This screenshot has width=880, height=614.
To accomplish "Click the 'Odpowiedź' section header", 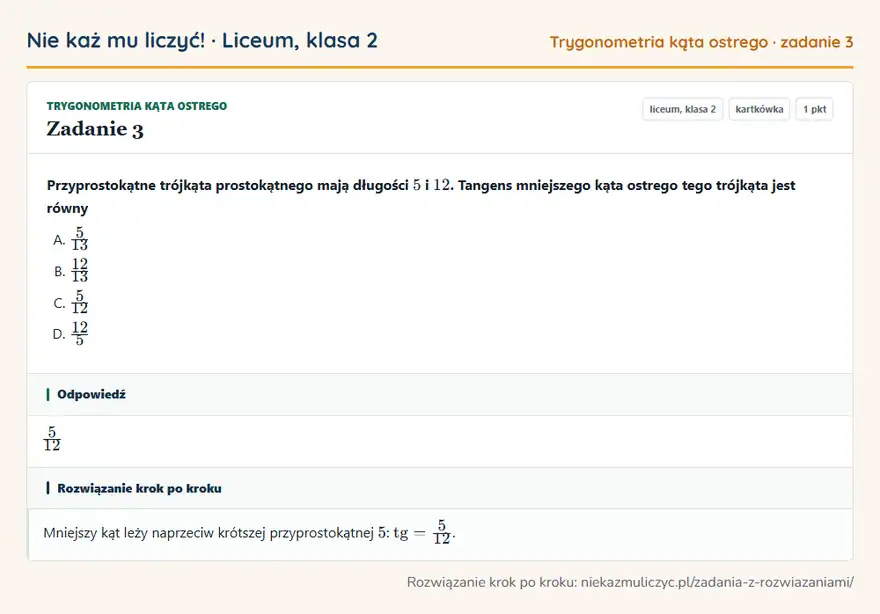I will (440, 395).
